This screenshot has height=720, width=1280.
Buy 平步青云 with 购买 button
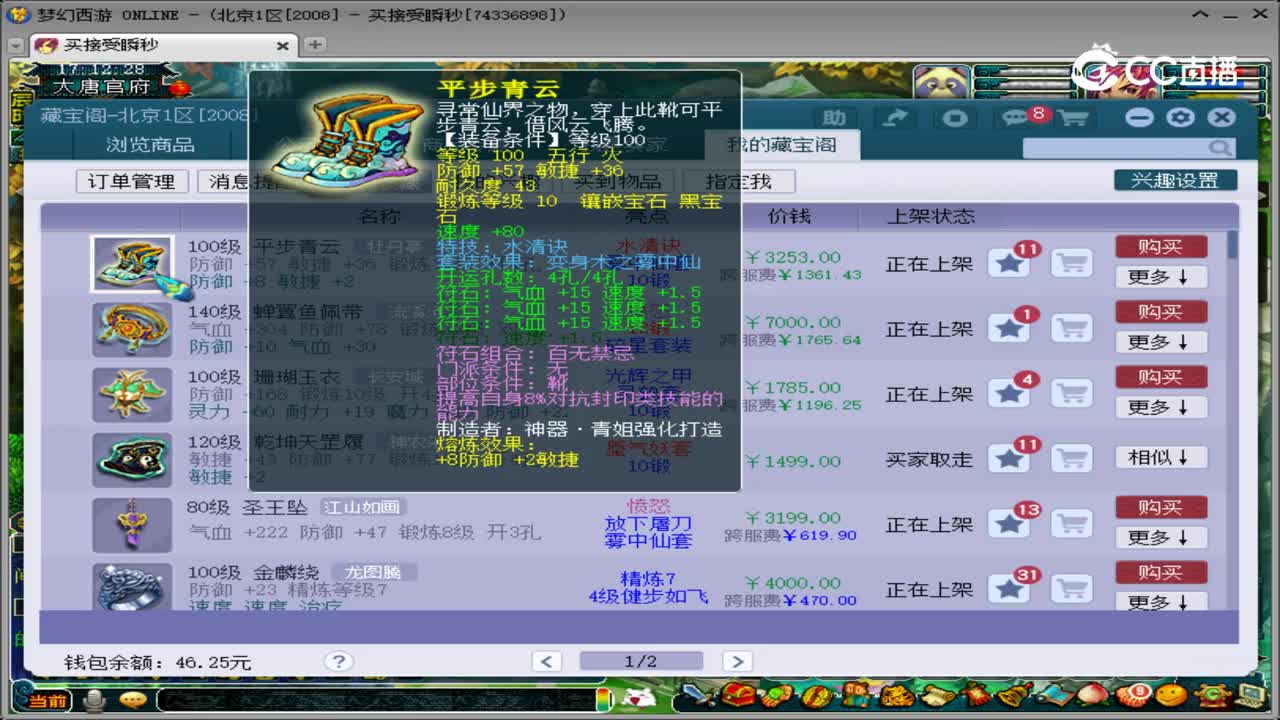pos(1161,247)
